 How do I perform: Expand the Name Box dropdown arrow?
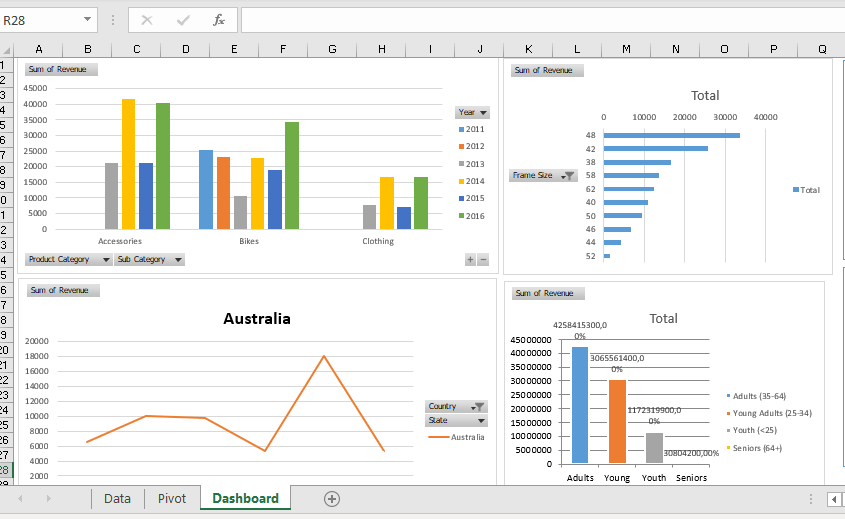[89, 20]
